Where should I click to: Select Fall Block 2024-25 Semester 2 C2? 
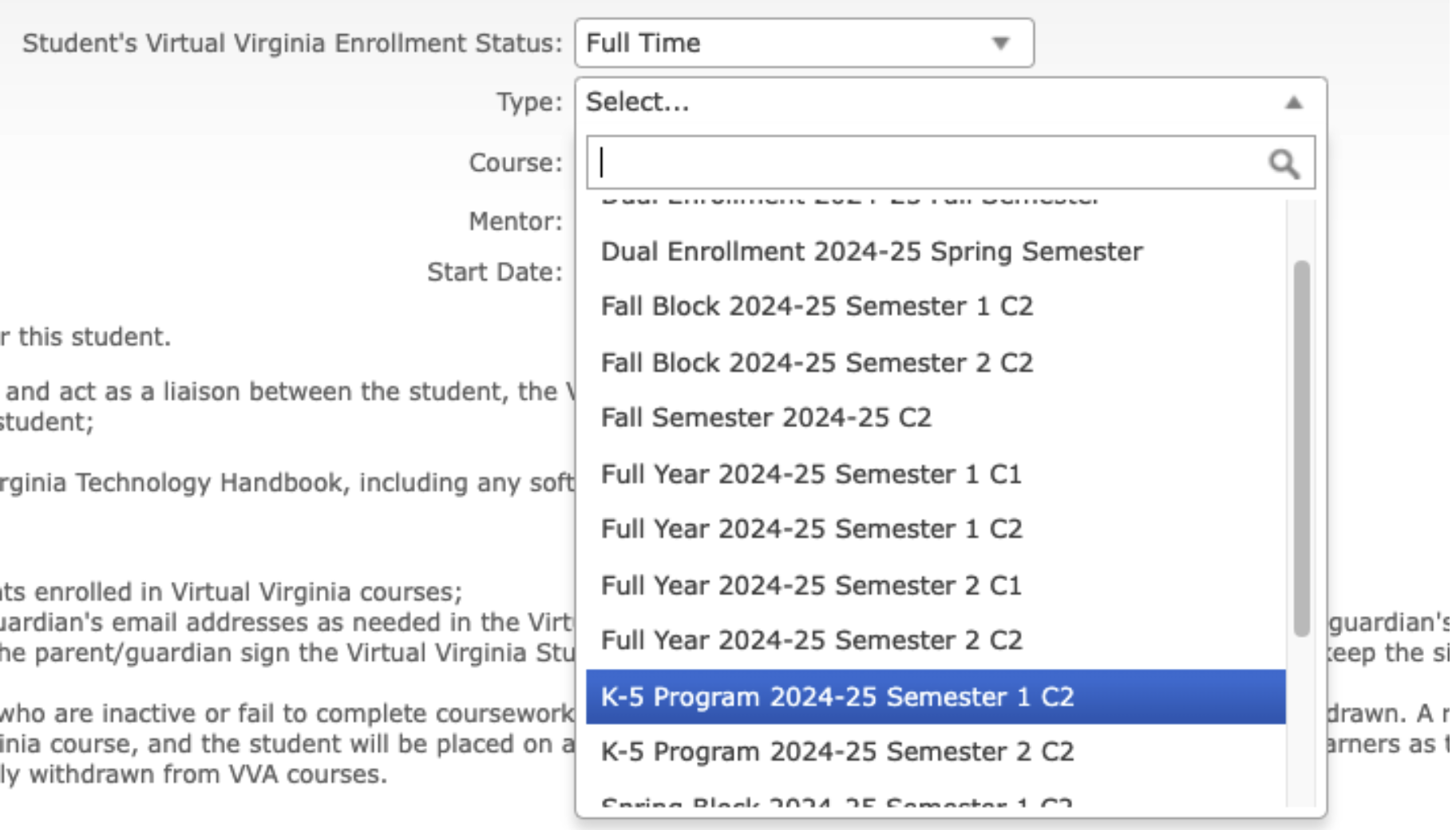coord(817,361)
